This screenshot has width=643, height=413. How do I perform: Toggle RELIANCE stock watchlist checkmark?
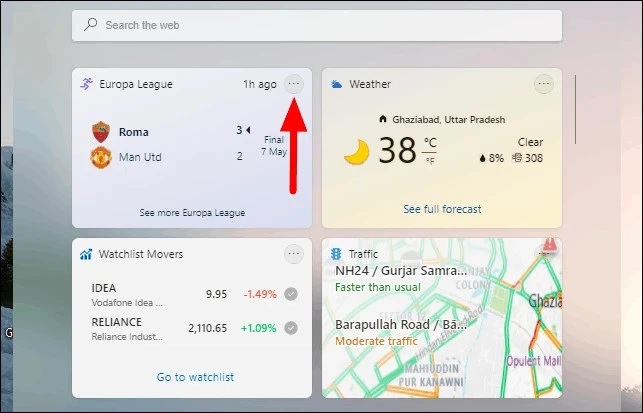tap(291, 328)
